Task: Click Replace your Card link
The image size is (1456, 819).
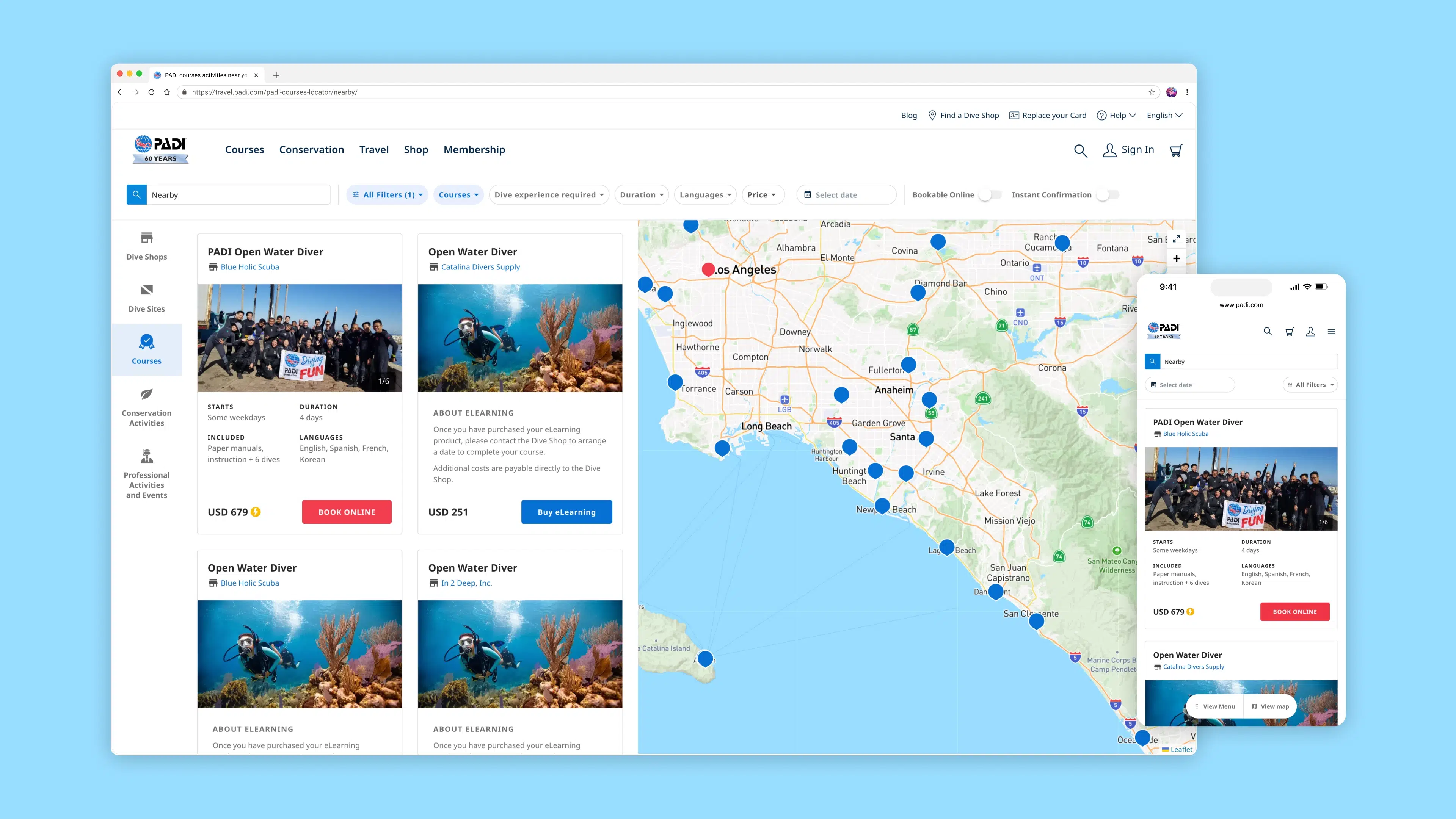Action: [1048, 115]
